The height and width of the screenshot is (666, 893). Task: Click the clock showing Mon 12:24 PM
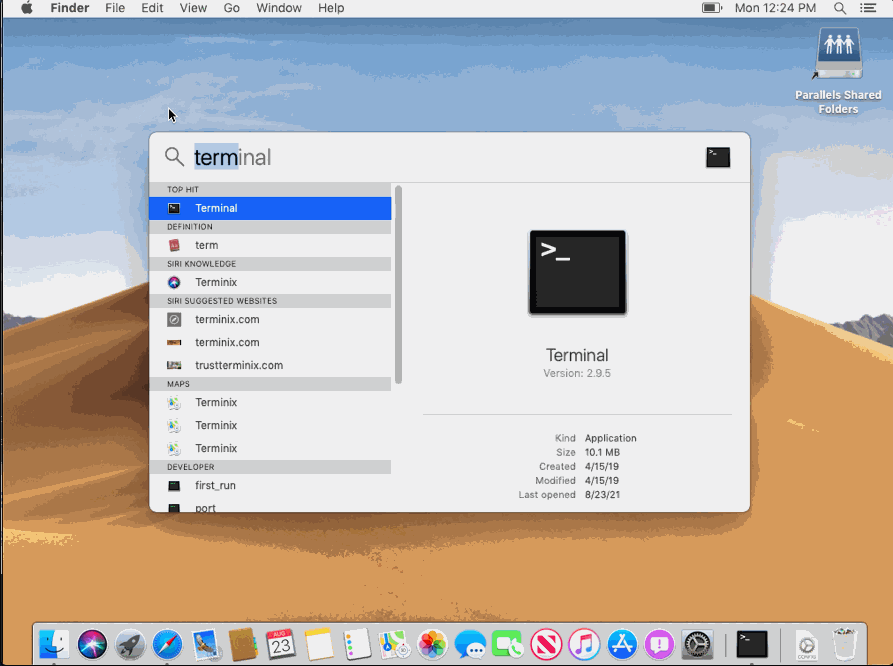click(x=775, y=8)
